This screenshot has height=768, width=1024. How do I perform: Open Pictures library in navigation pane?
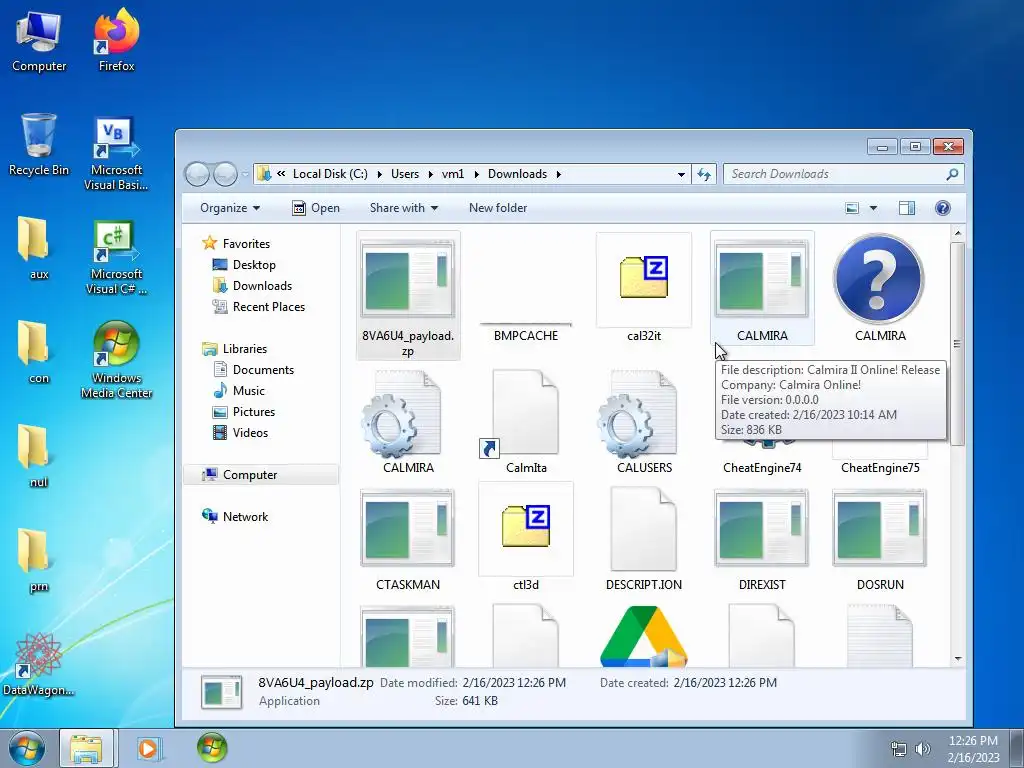tap(253, 411)
